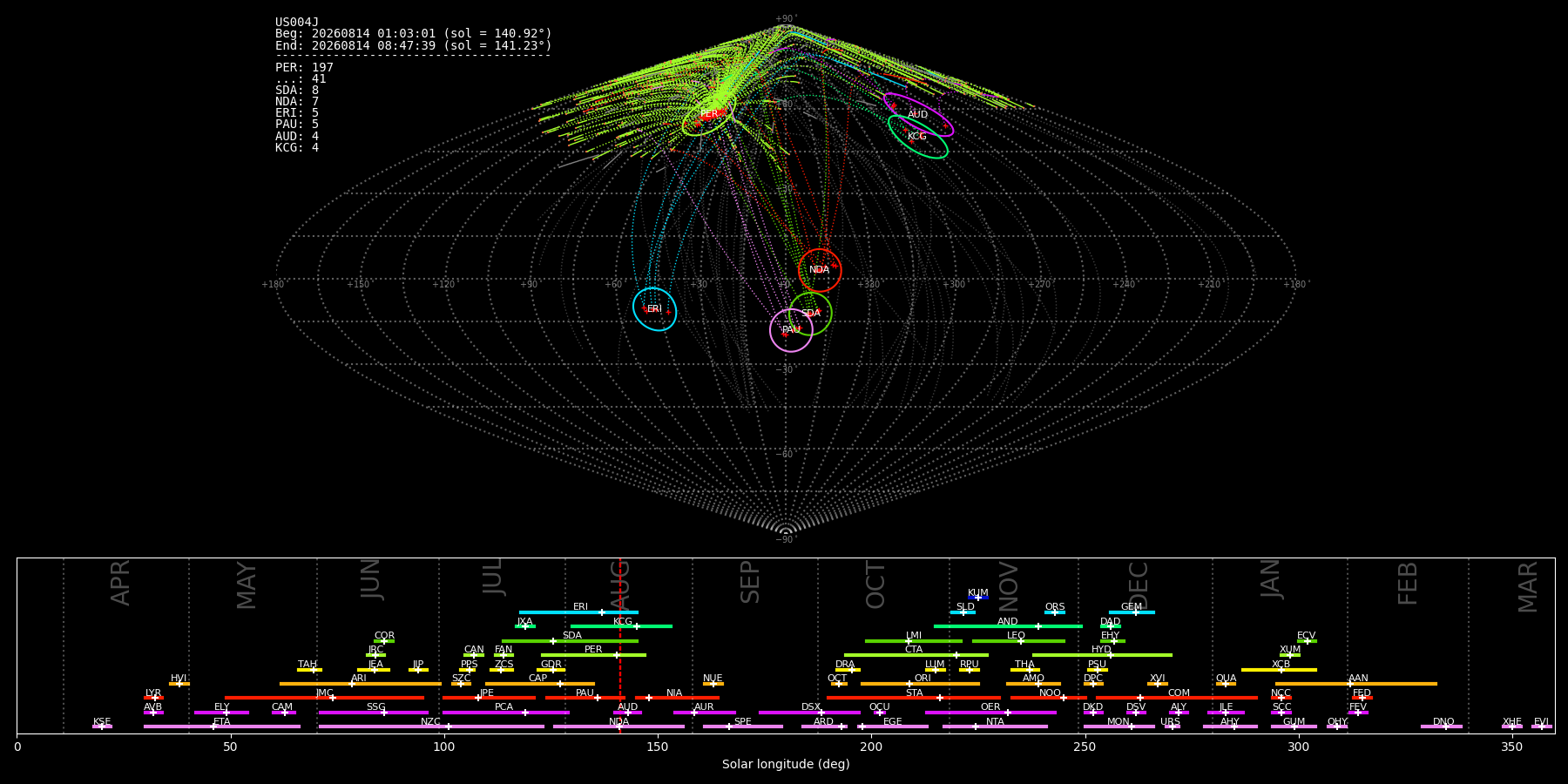
Task: Click the SDA green radiant circle
Action: [810, 314]
